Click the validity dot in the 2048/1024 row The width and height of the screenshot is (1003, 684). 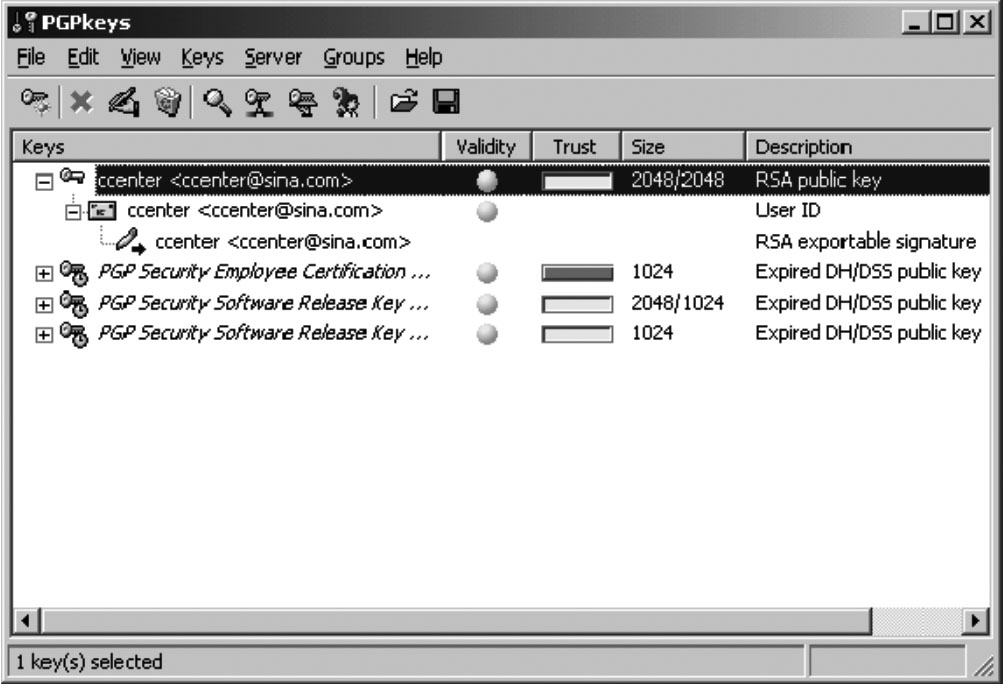tap(487, 303)
